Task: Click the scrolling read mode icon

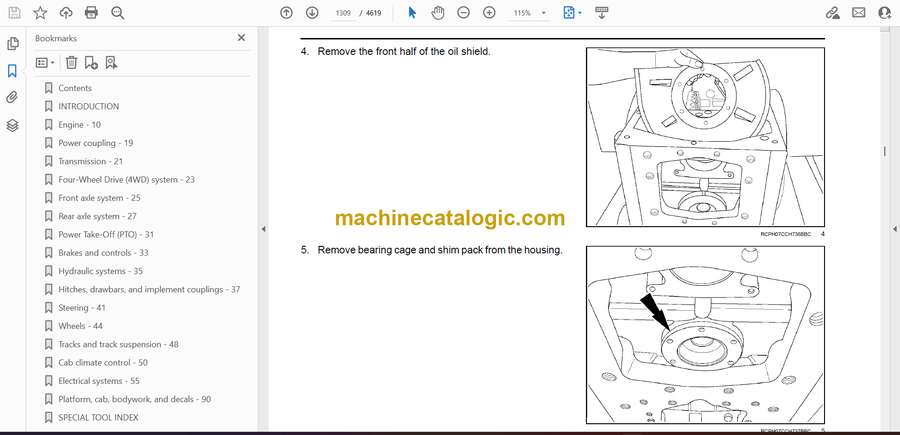Action: coord(602,13)
